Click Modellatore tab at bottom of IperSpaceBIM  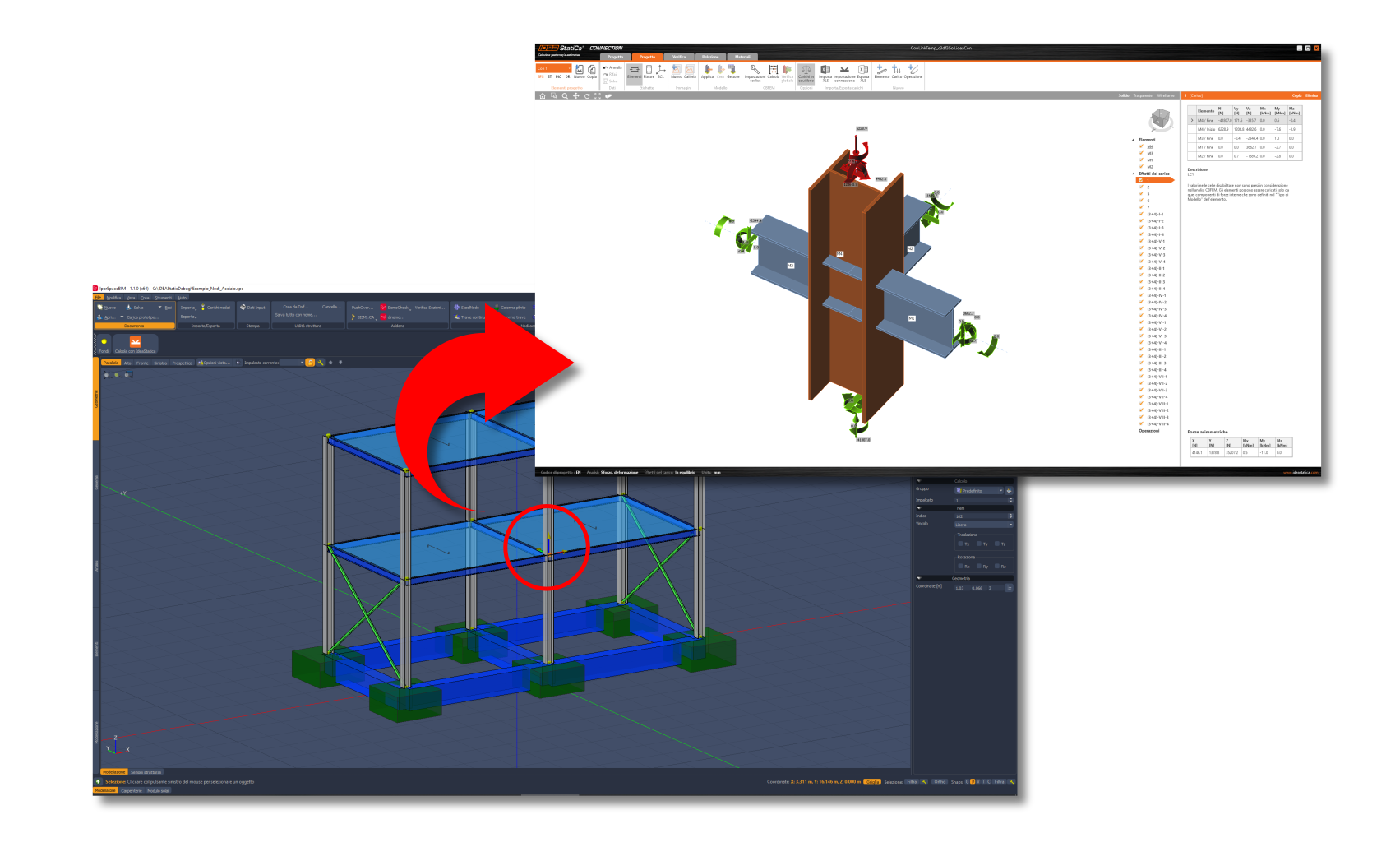coord(106,791)
